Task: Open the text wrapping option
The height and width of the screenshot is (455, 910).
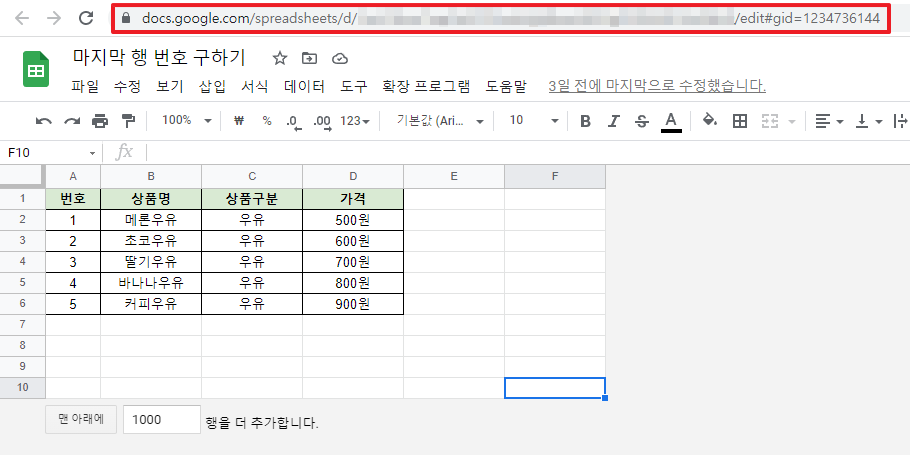Action: 901,121
